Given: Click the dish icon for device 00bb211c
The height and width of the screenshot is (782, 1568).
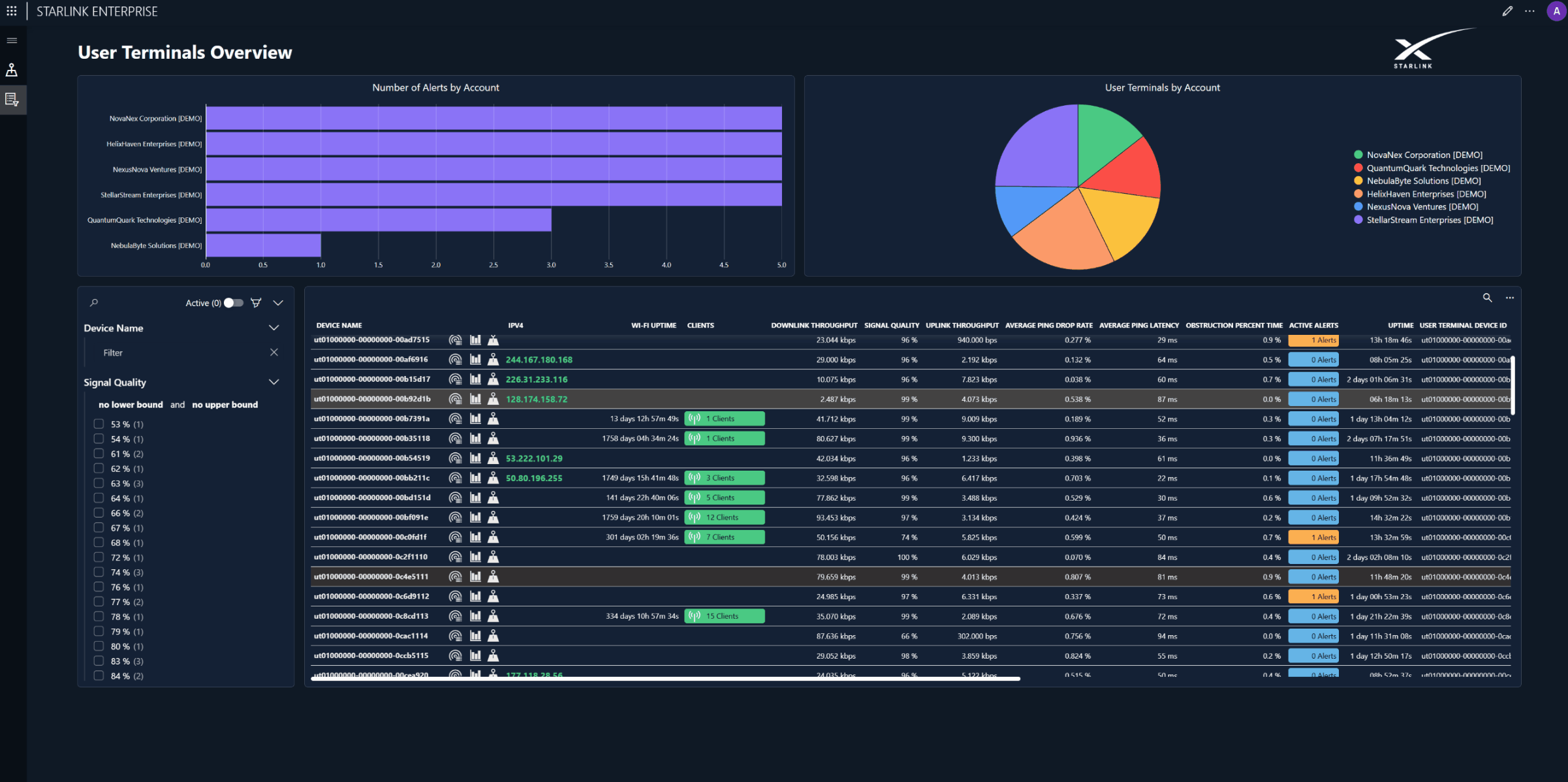Looking at the screenshot, I should pos(455,478).
